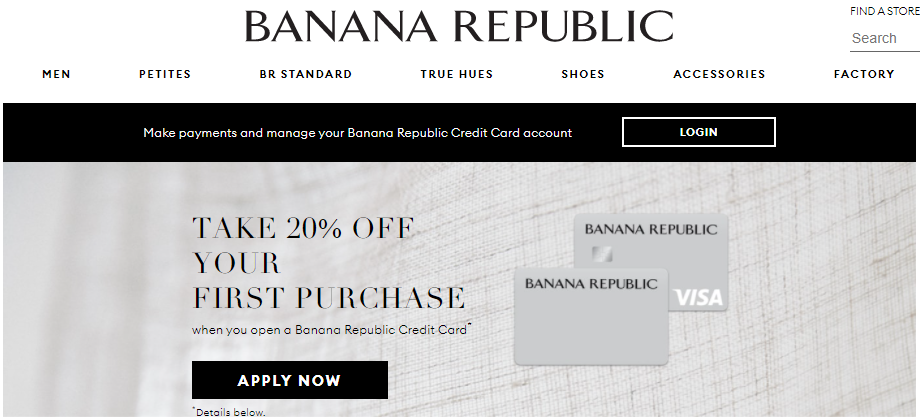Click the Take 20% Off headline
Viewport: 920px width, 418px height.
point(328,262)
